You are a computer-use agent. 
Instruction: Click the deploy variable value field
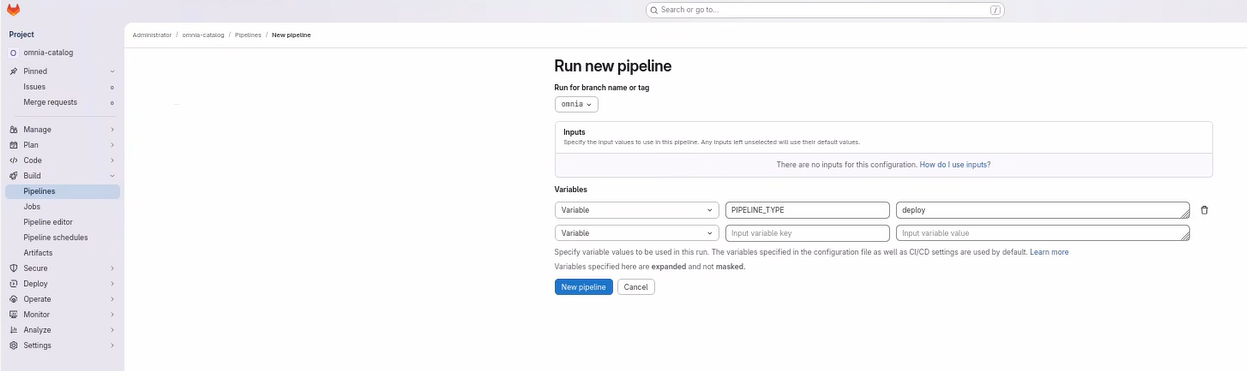tap(1043, 210)
